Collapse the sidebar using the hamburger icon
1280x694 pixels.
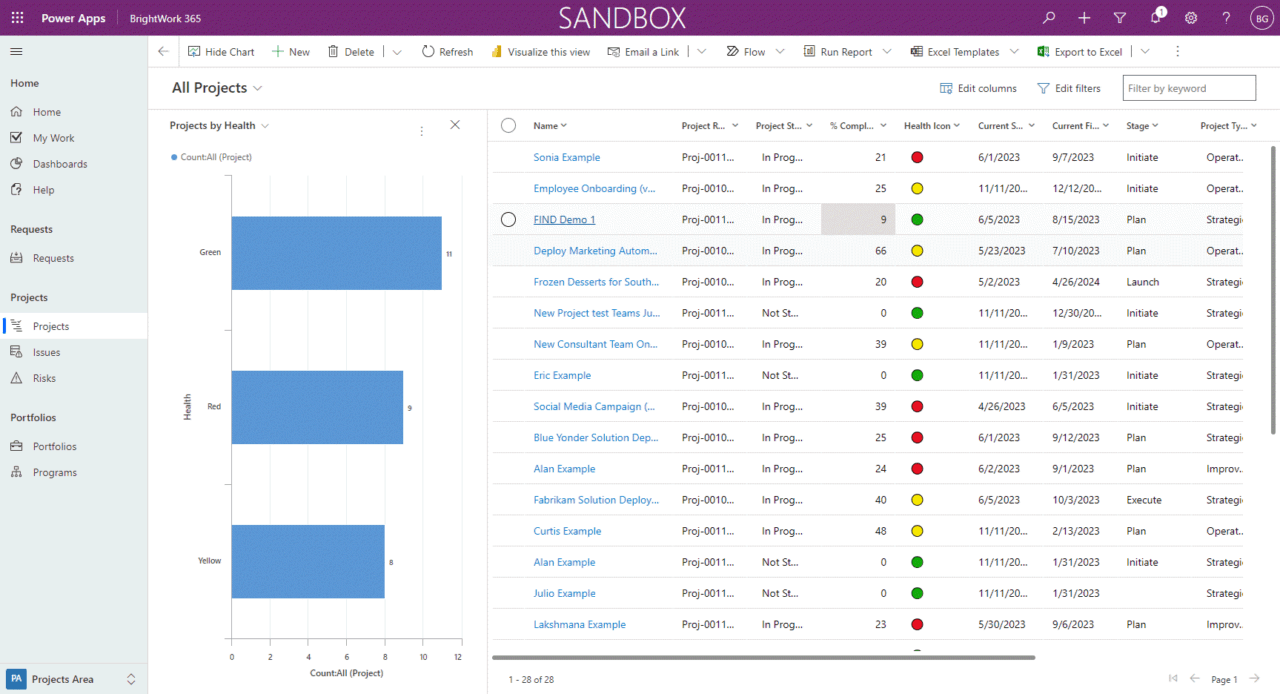16,51
